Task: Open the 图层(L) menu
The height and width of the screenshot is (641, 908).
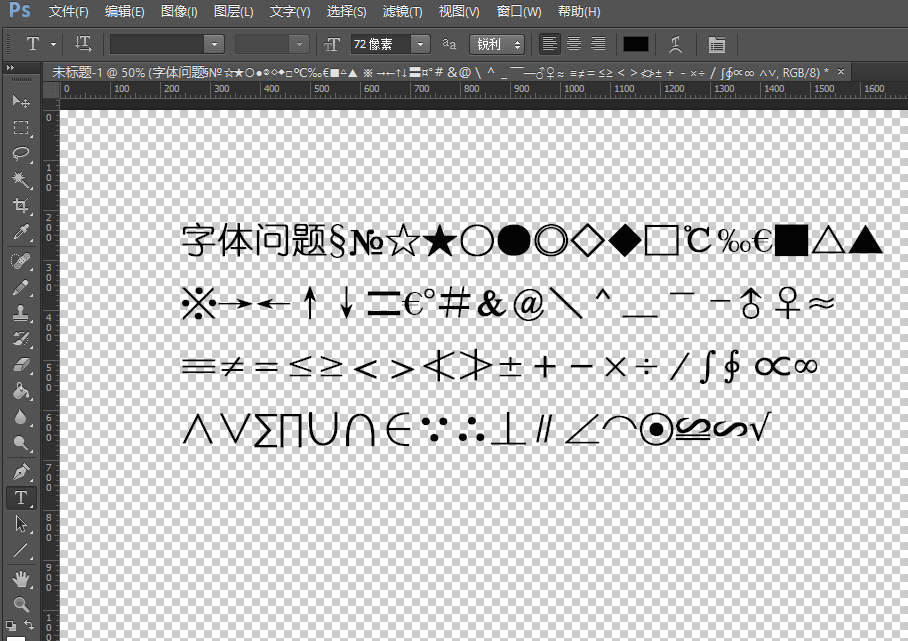Action: tap(234, 12)
